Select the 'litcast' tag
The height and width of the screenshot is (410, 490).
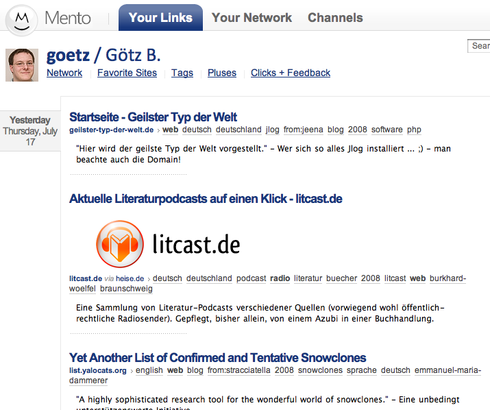coord(395,278)
